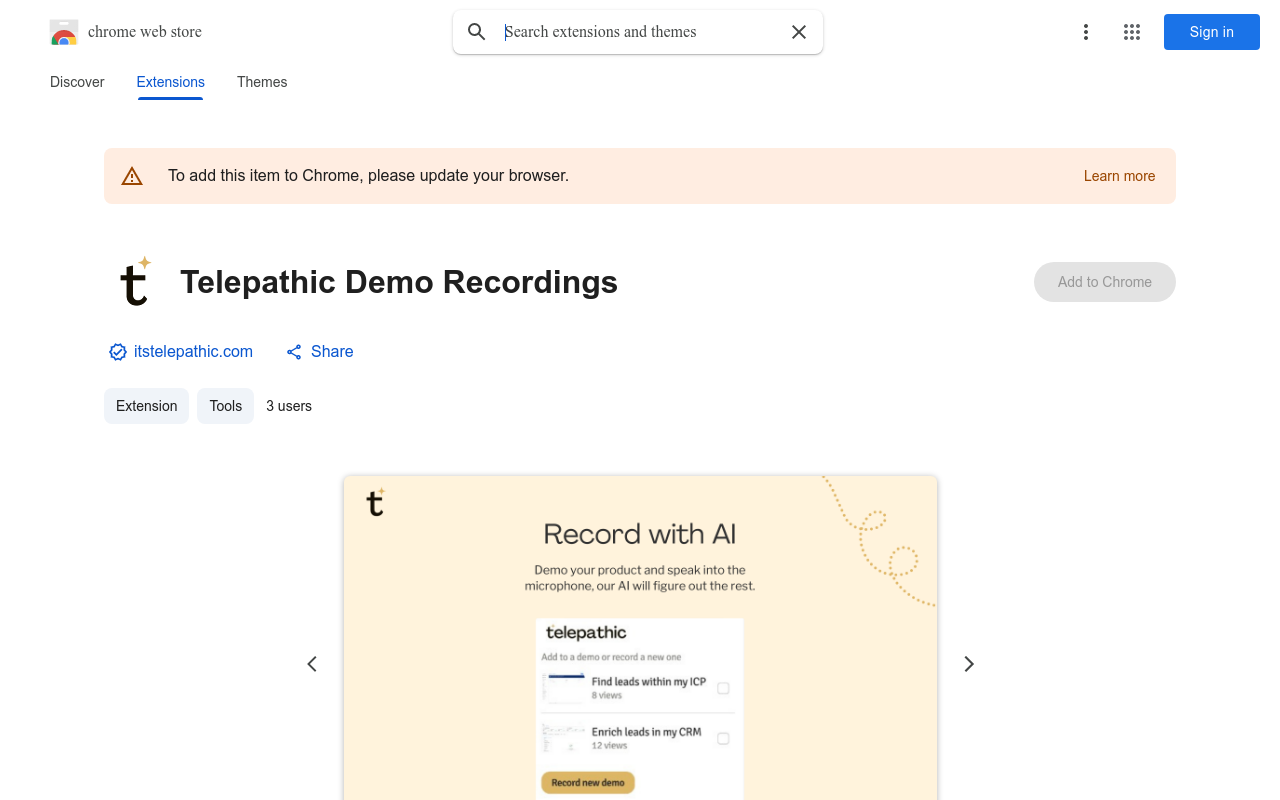Click the search magnifier icon
This screenshot has height=800, width=1280.
477,32
